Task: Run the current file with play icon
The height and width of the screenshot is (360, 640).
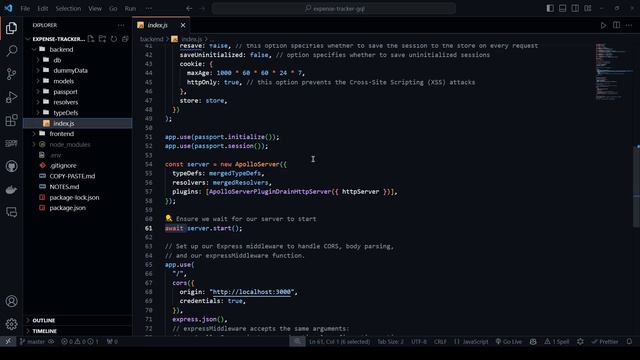Action: (603, 25)
